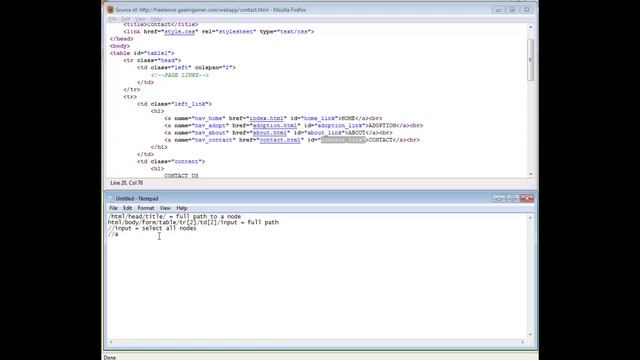The width and height of the screenshot is (640, 360).
Task: Click Notepad vertical scroll-down arrow
Action: point(531,335)
